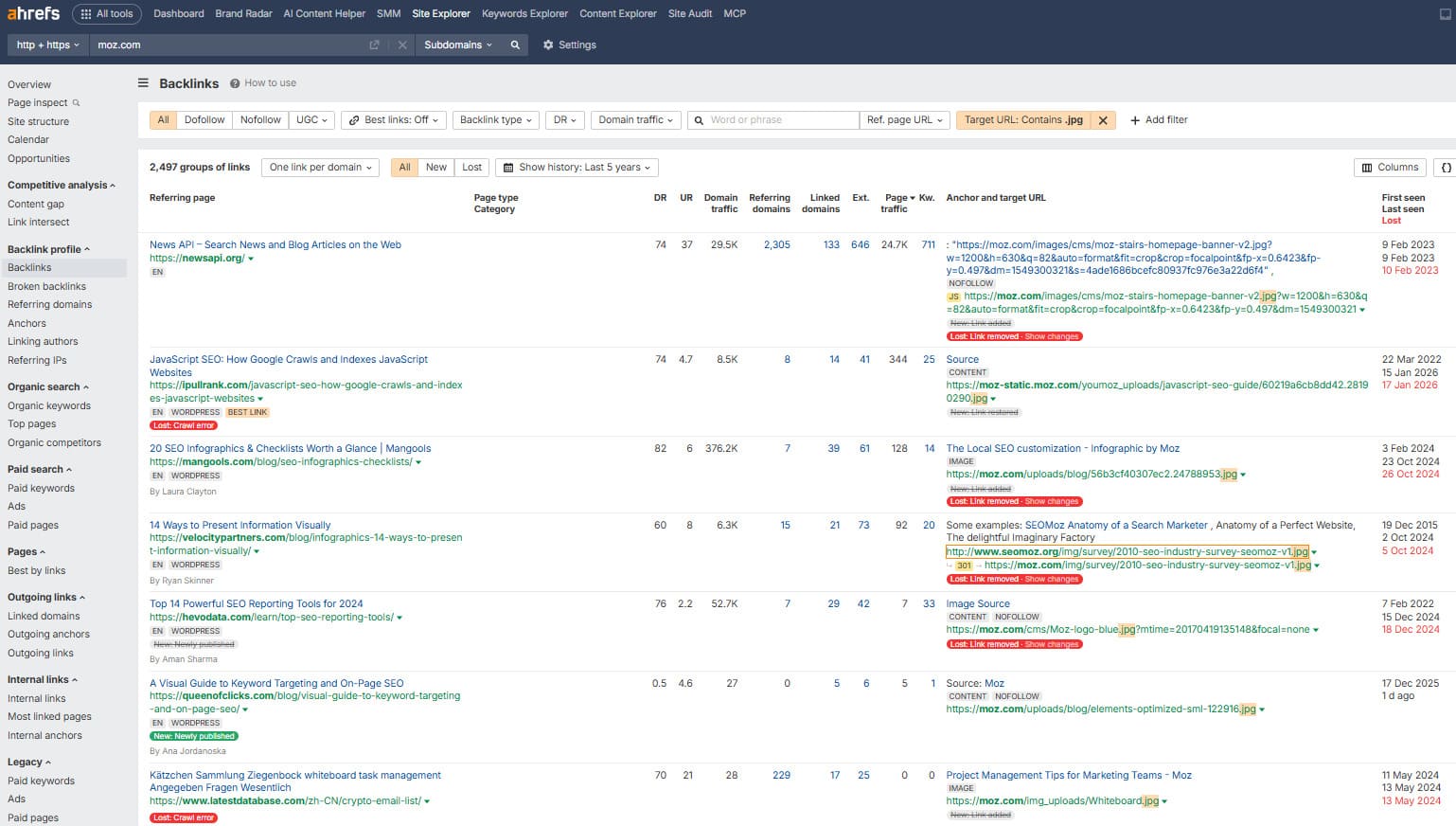
Task: Open the All tools grid menu
Action: tap(106, 13)
